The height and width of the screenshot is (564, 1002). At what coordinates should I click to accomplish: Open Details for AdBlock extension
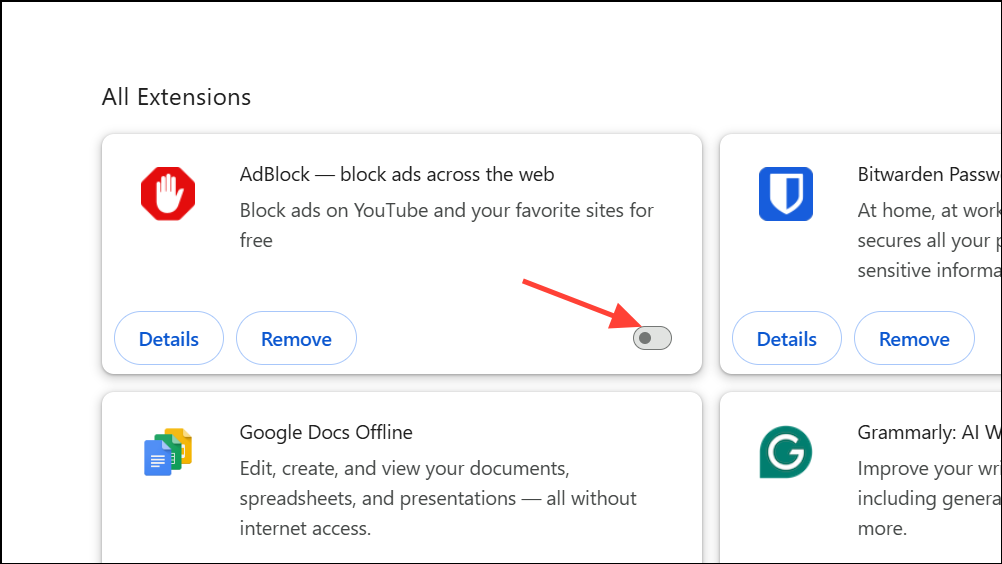(x=169, y=339)
